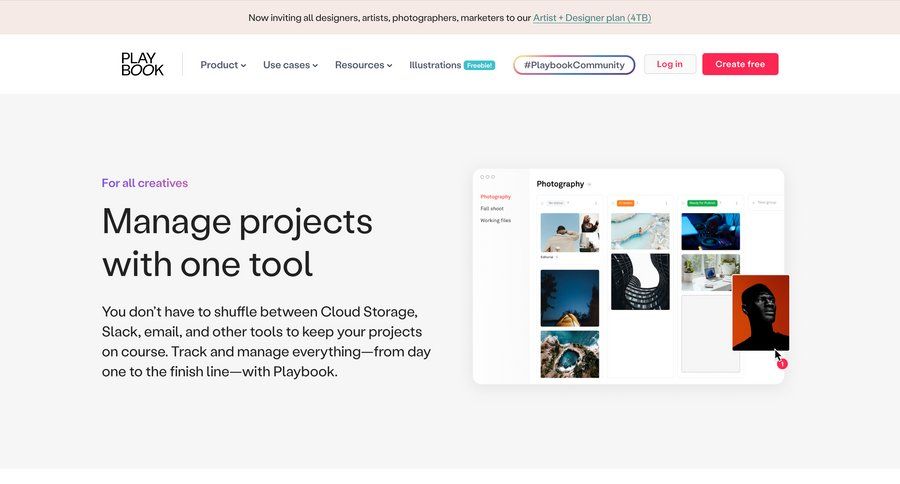Open the Artist + Designer plan link

tap(592, 18)
